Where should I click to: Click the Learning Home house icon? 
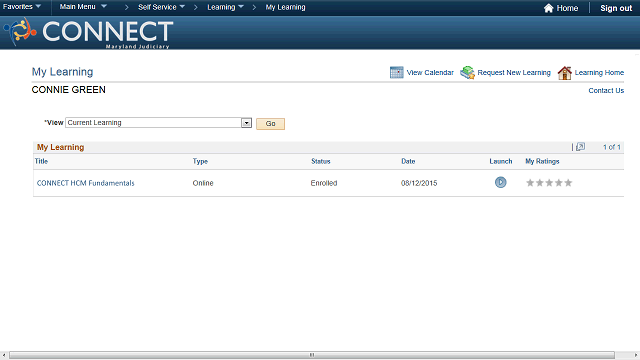[x=564, y=73]
